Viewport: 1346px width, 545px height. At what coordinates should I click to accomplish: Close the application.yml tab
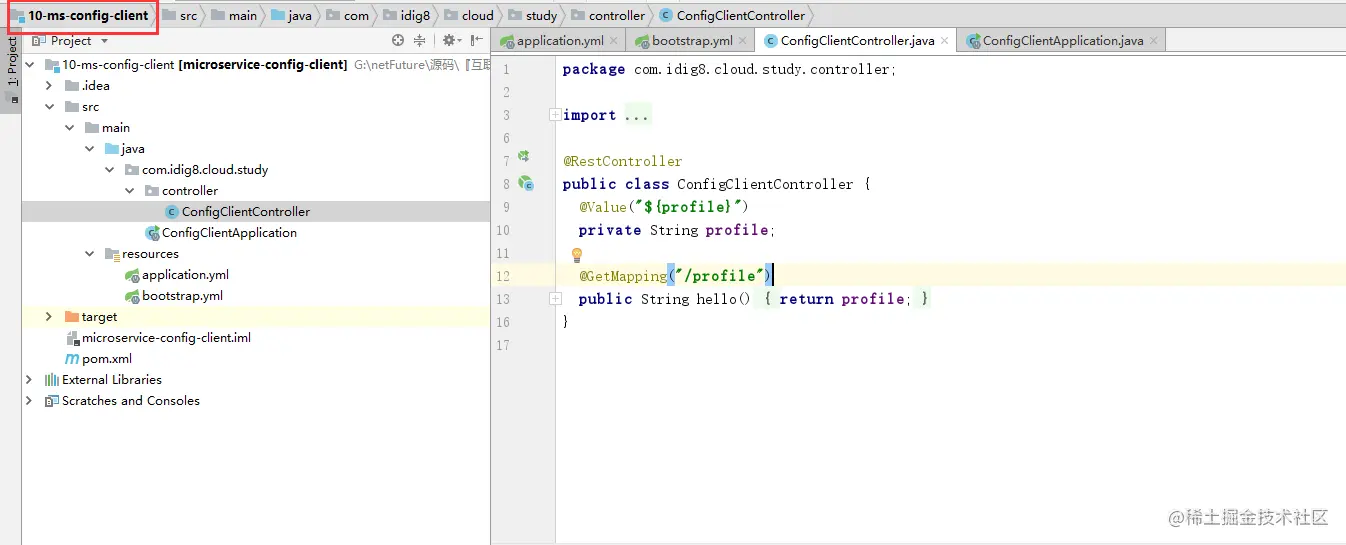pyautogui.click(x=614, y=41)
